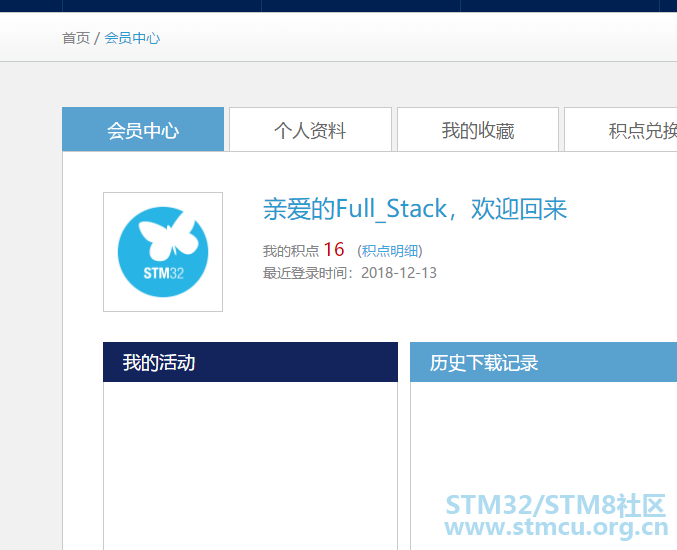Open the 积点兑换 tab
Image resolution: width=677 pixels, height=550 pixels.
pyautogui.click(x=621, y=130)
